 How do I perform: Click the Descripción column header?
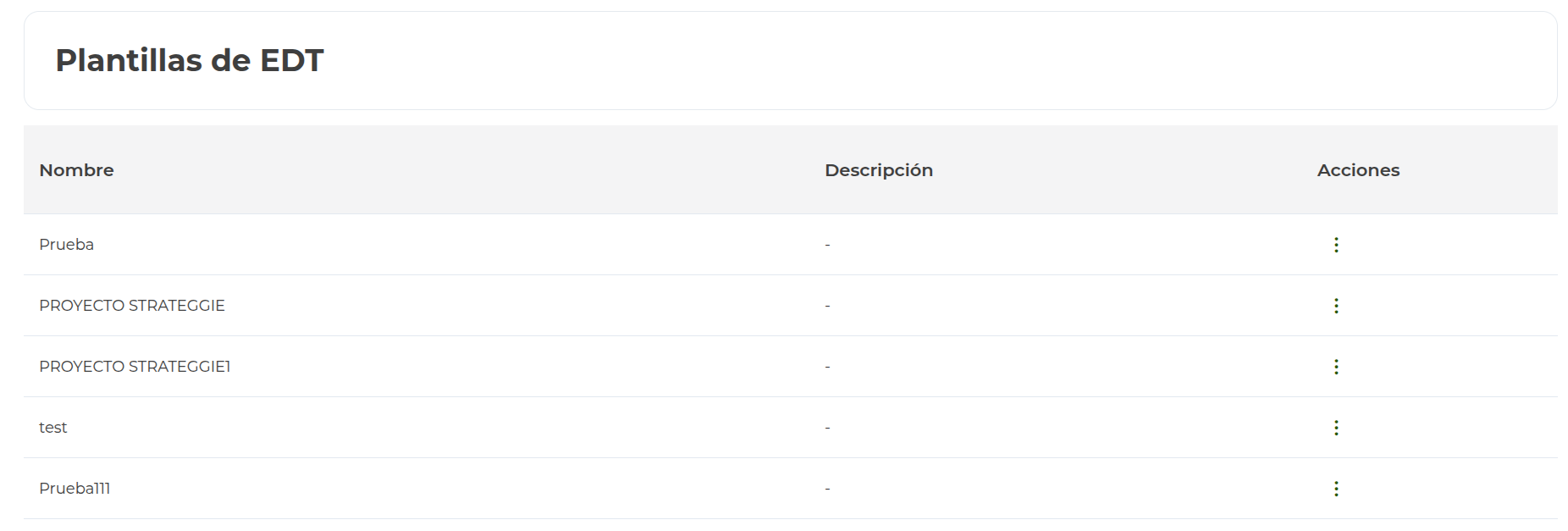pos(878,170)
